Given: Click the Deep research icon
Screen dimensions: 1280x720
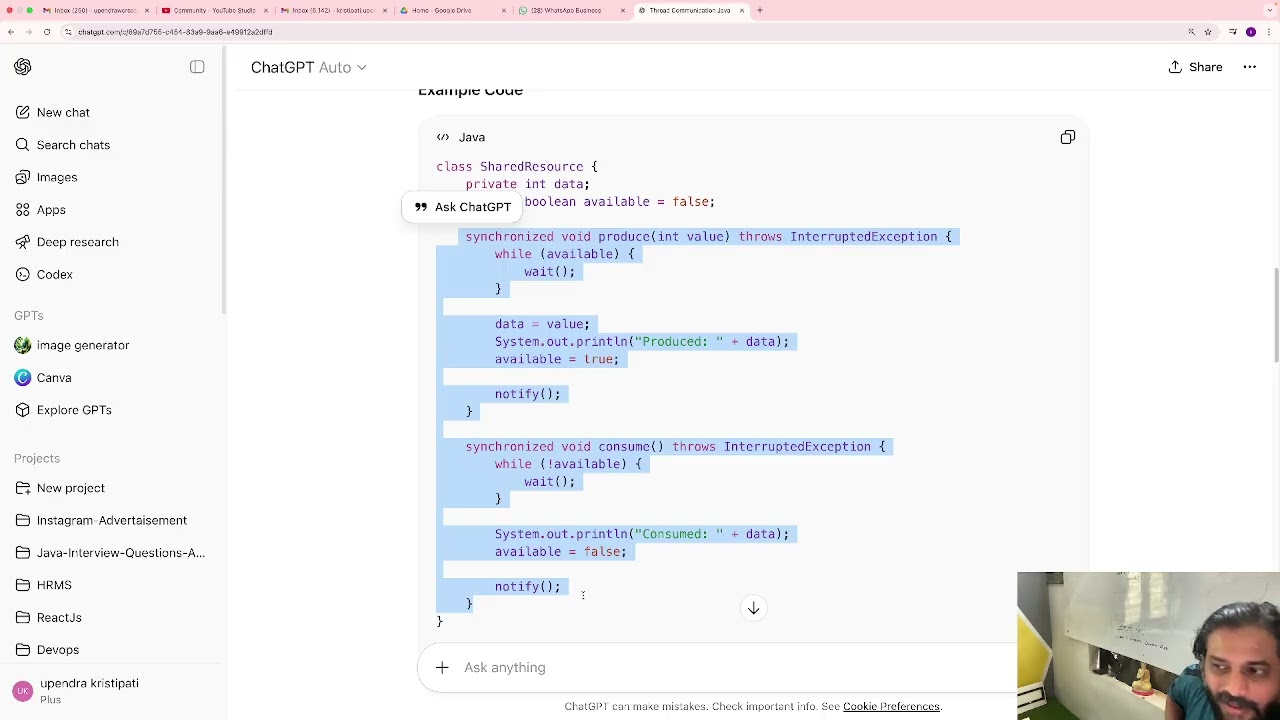Looking at the screenshot, I should 23,242.
